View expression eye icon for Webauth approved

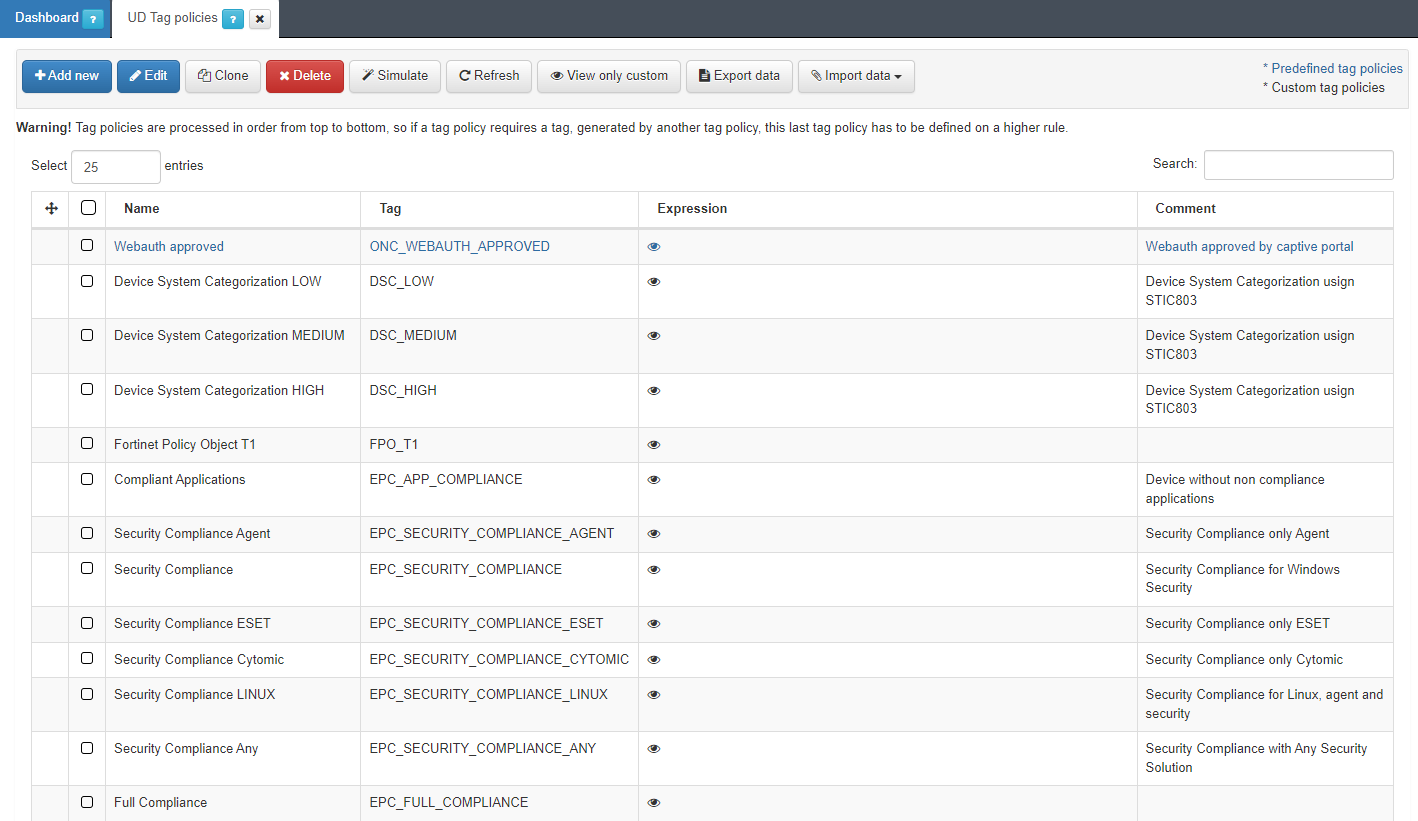(x=654, y=247)
